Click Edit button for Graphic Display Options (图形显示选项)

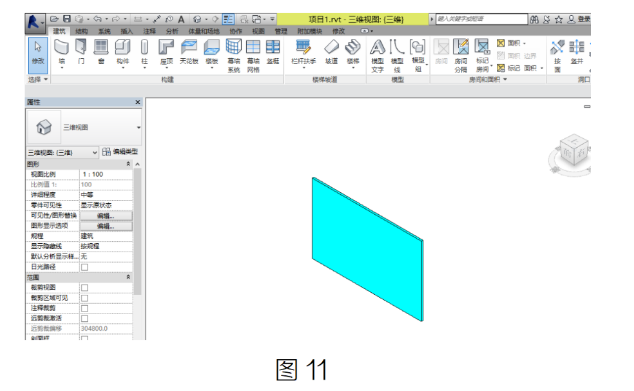click(106, 226)
